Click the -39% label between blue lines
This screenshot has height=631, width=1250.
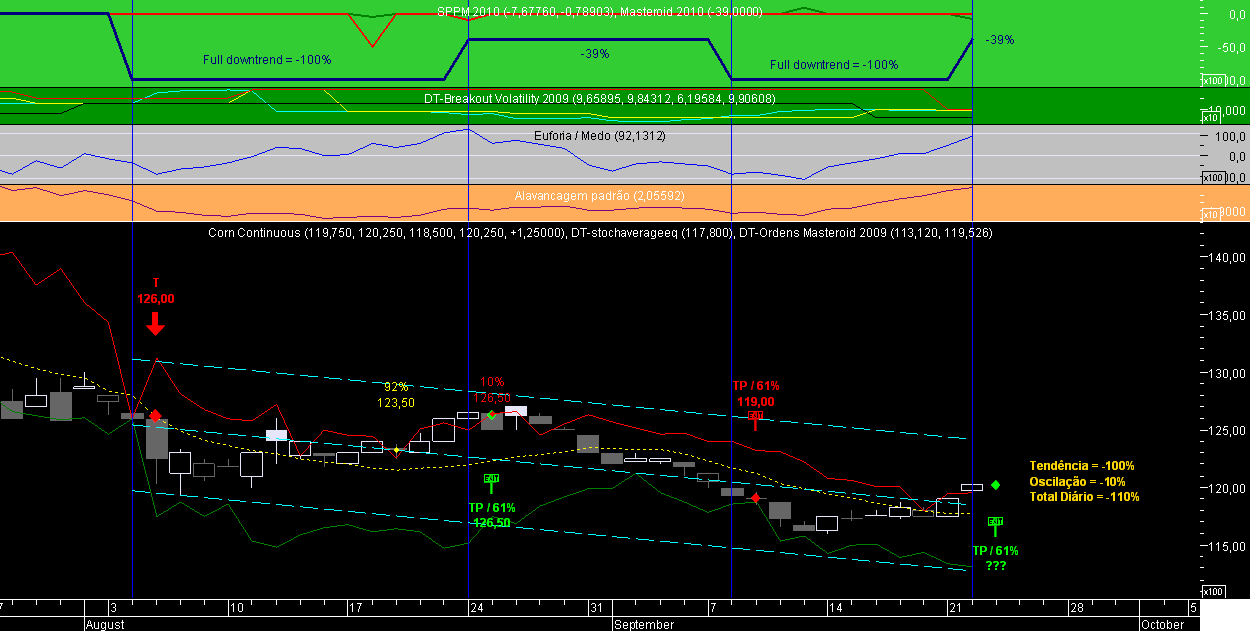[x=596, y=53]
